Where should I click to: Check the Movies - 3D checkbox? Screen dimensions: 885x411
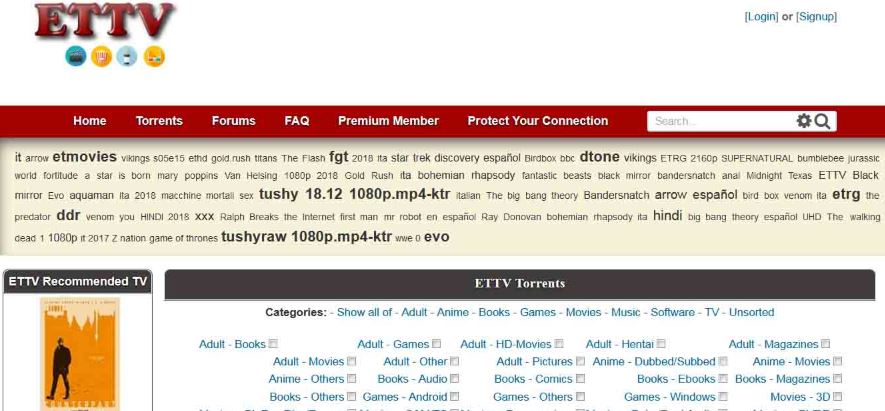pos(838,397)
